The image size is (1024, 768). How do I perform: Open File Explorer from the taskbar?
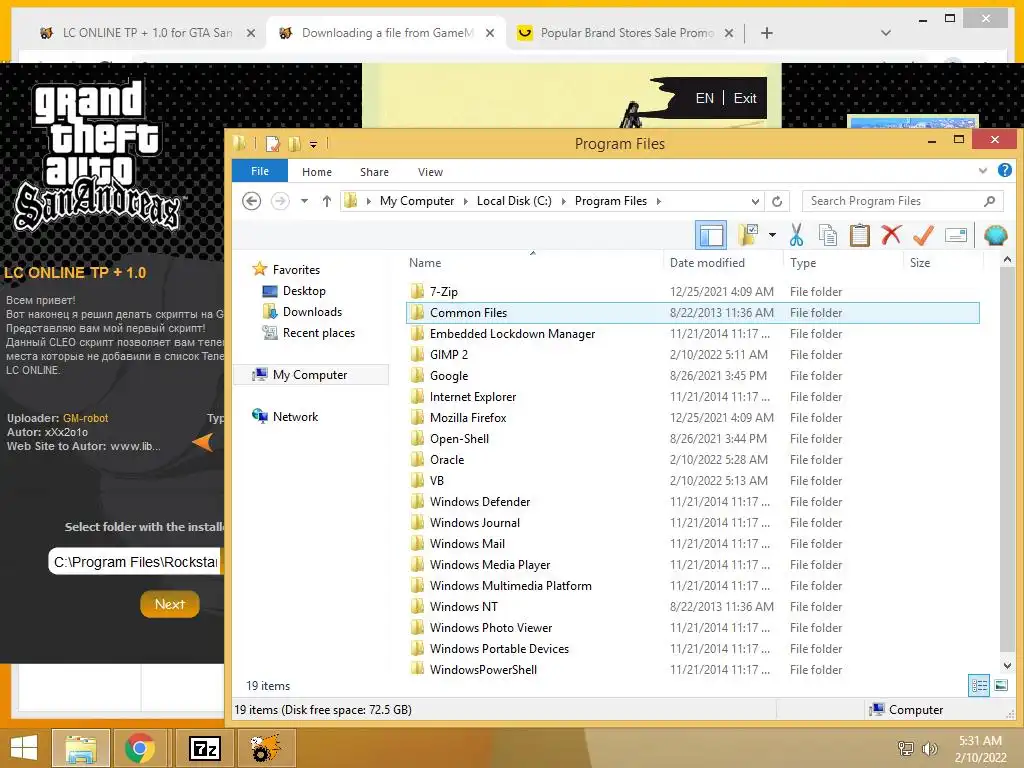click(80, 748)
